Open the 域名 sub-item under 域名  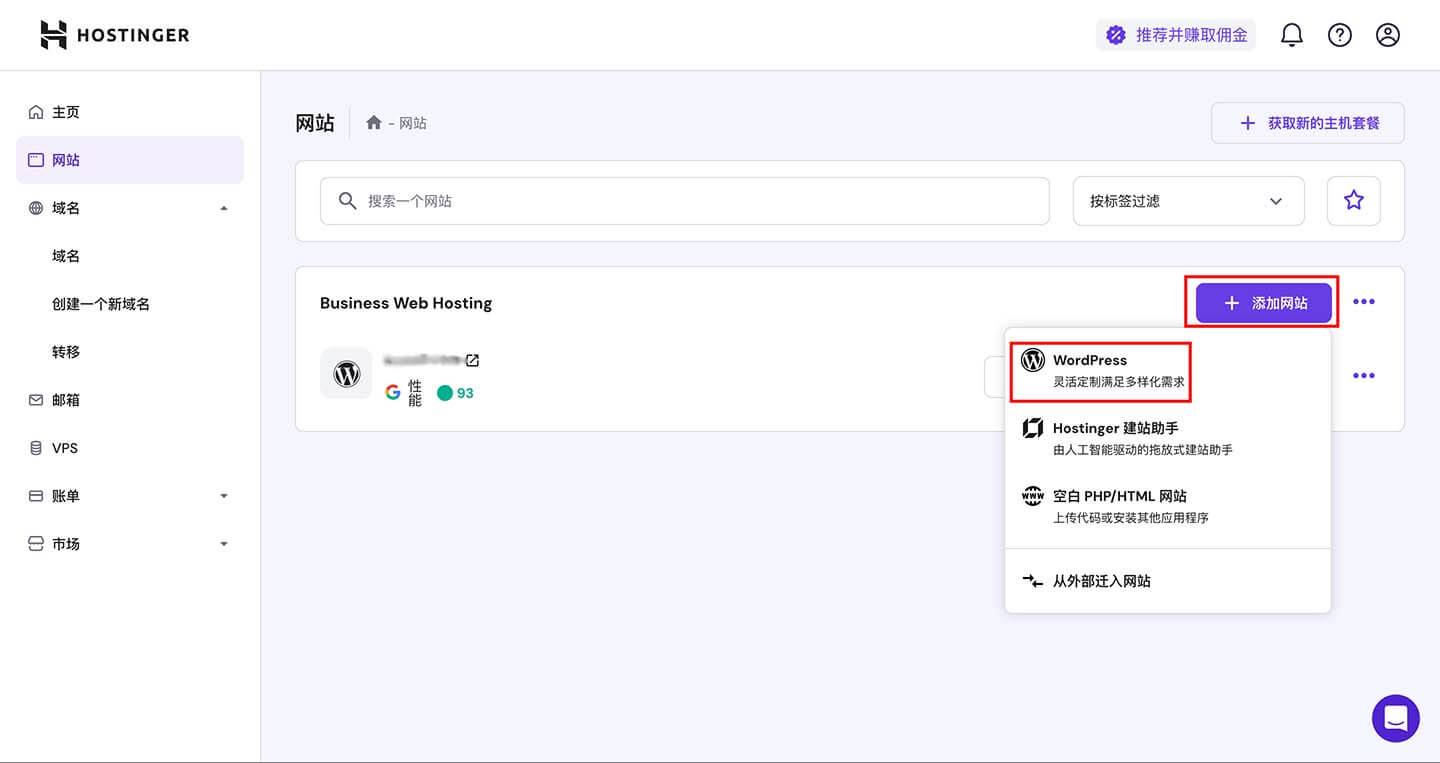pyautogui.click(x=66, y=256)
